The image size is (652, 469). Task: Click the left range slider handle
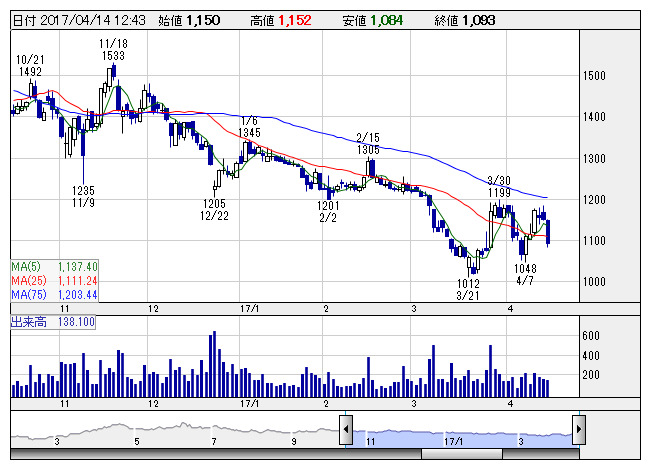point(345,430)
